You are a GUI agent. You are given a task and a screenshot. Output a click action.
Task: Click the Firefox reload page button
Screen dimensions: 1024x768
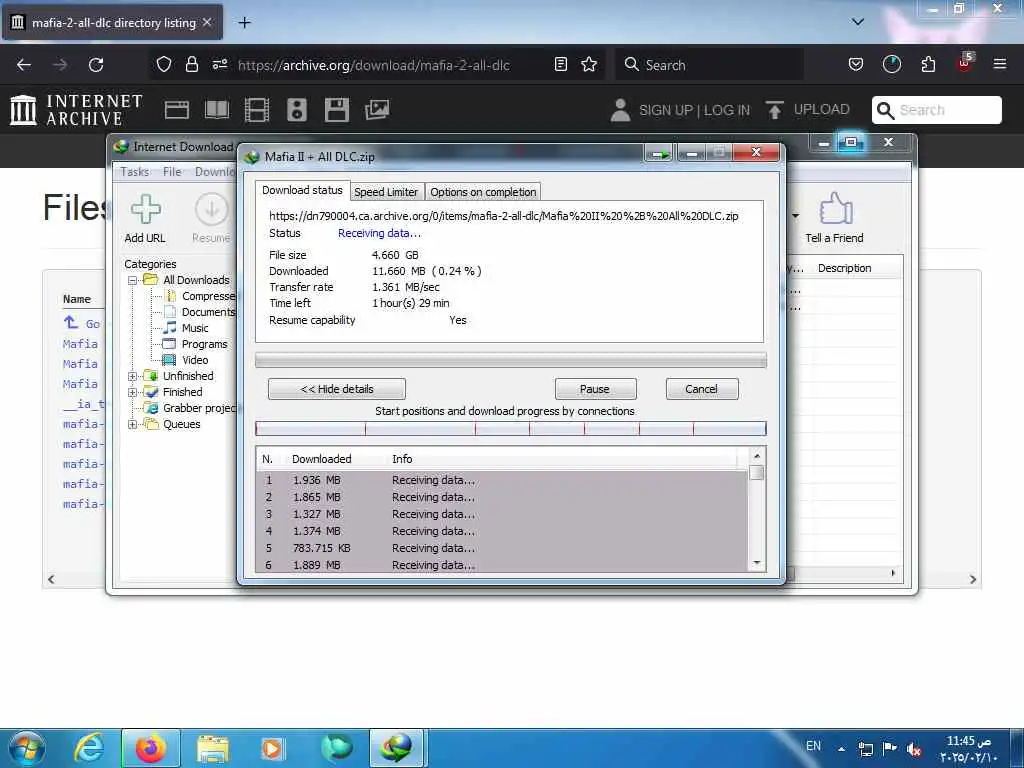(96, 65)
